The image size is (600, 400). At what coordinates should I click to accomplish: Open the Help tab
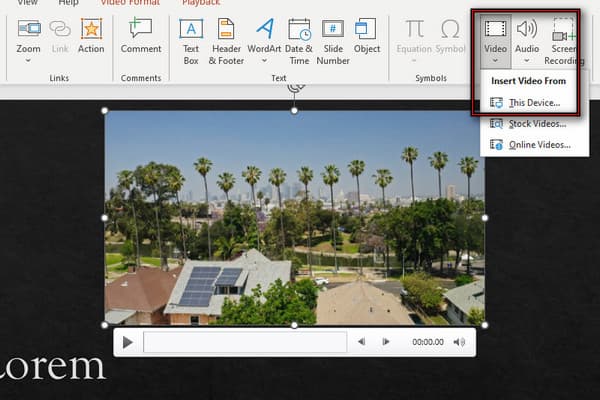point(68,3)
